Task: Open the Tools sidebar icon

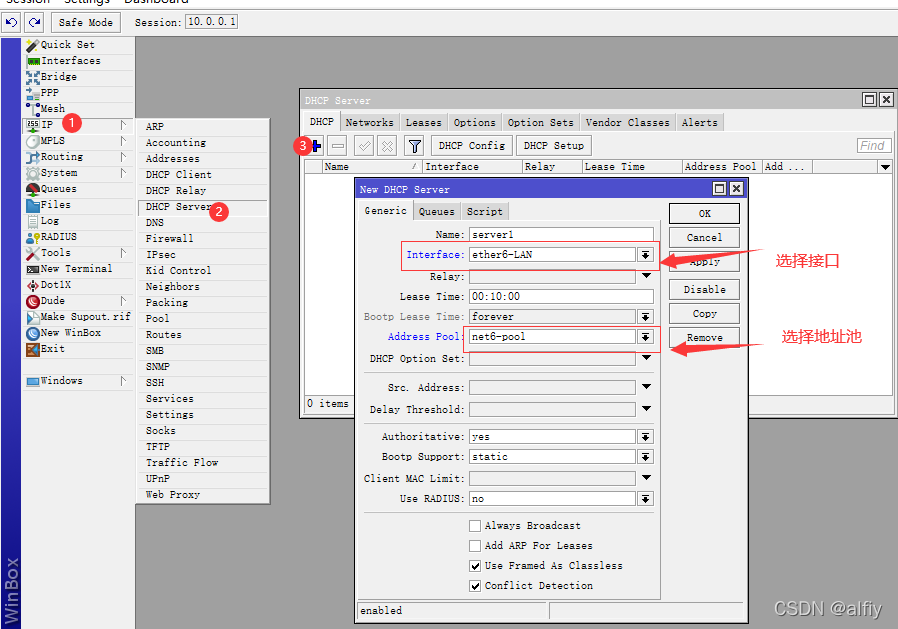Action: tap(33, 253)
